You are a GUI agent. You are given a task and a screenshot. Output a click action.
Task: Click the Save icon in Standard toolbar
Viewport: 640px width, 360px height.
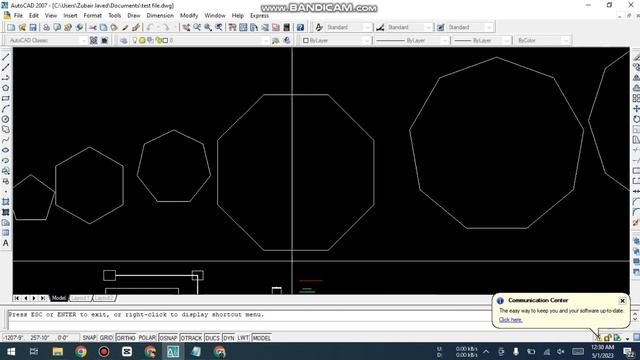[33, 27]
